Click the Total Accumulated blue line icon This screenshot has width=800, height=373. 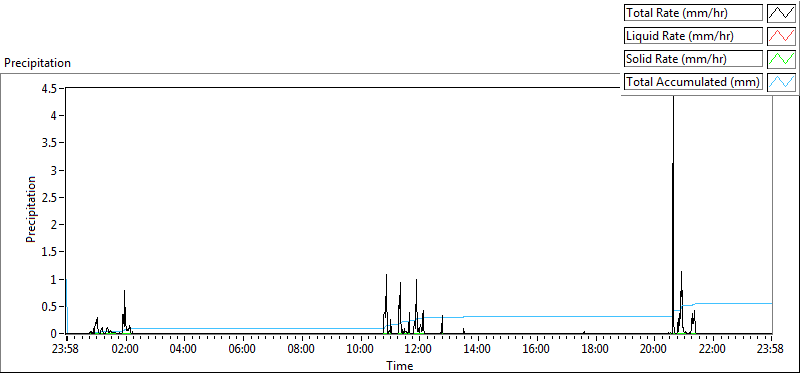tap(782, 82)
